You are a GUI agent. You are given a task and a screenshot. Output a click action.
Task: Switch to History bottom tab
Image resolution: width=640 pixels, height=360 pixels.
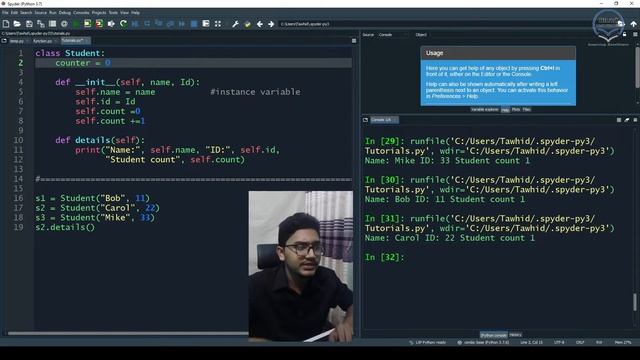pyautogui.click(x=515, y=335)
